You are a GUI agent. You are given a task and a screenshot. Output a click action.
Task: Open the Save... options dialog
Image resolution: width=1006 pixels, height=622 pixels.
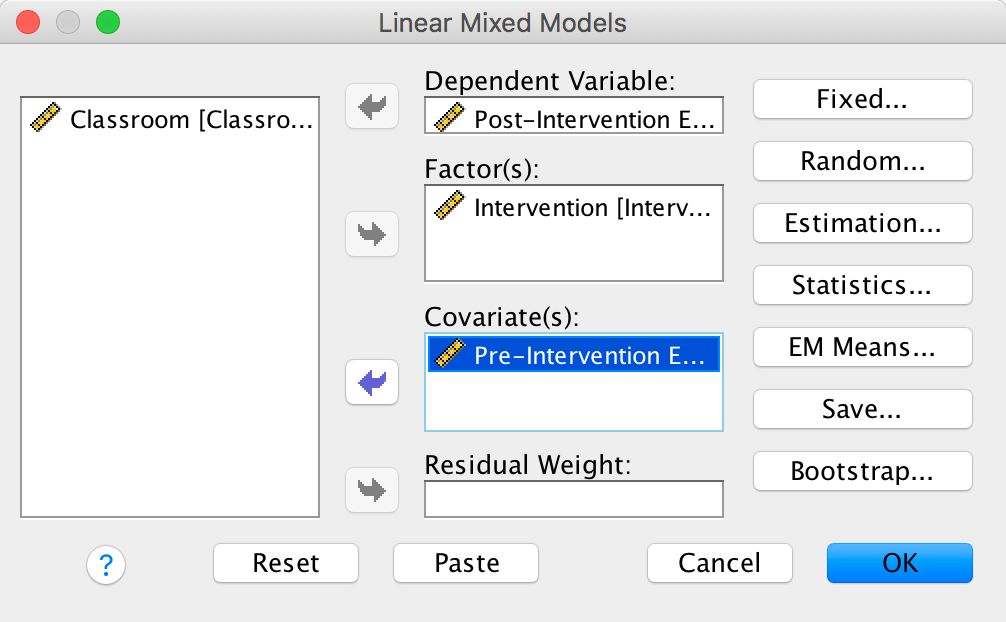click(862, 409)
